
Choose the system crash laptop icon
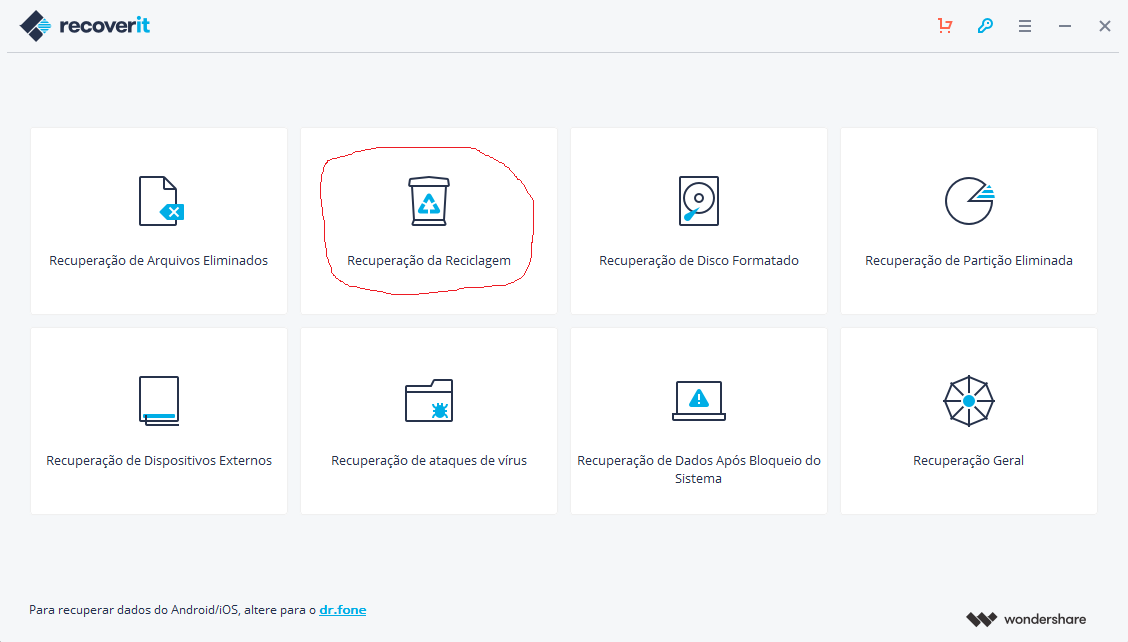click(x=698, y=400)
